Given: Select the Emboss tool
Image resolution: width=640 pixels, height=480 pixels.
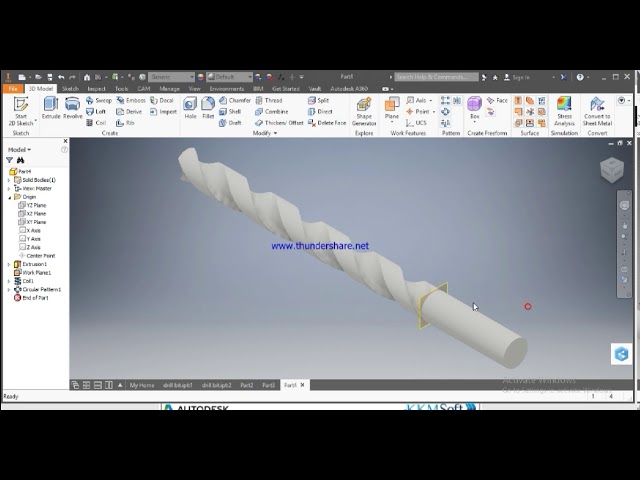Looking at the screenshot, I should 131,100.
